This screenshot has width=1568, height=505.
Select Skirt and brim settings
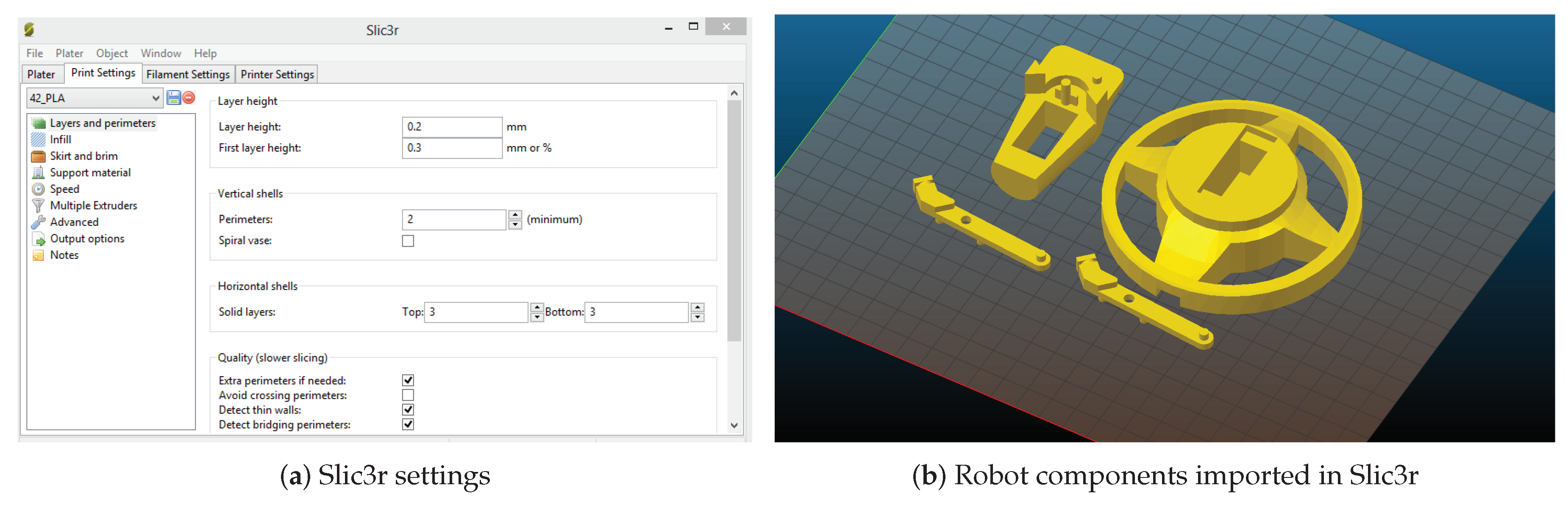(x=83, y=156)
